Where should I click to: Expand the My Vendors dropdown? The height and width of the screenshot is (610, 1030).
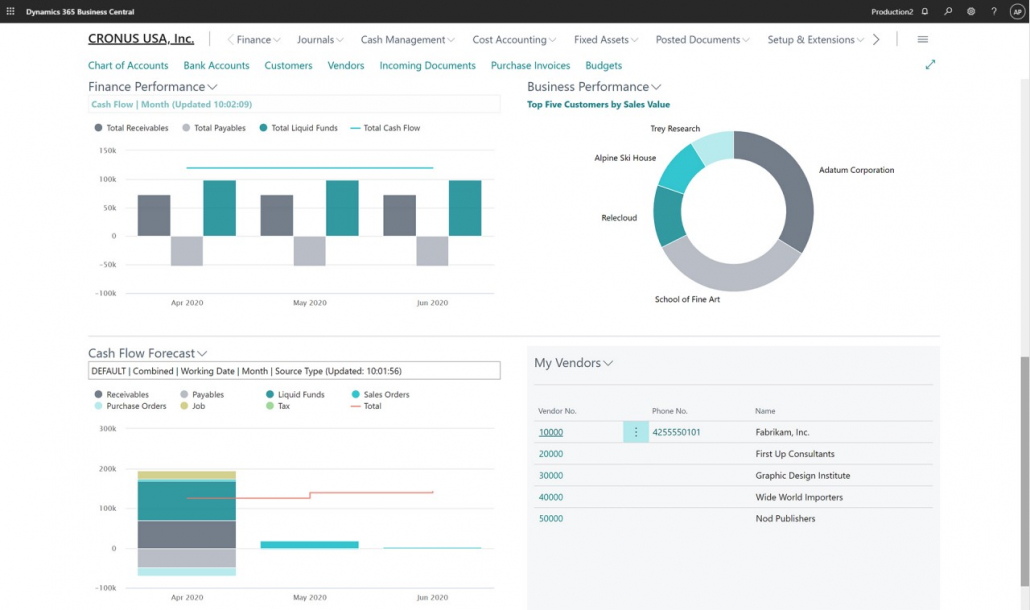[x=608, y=363]
